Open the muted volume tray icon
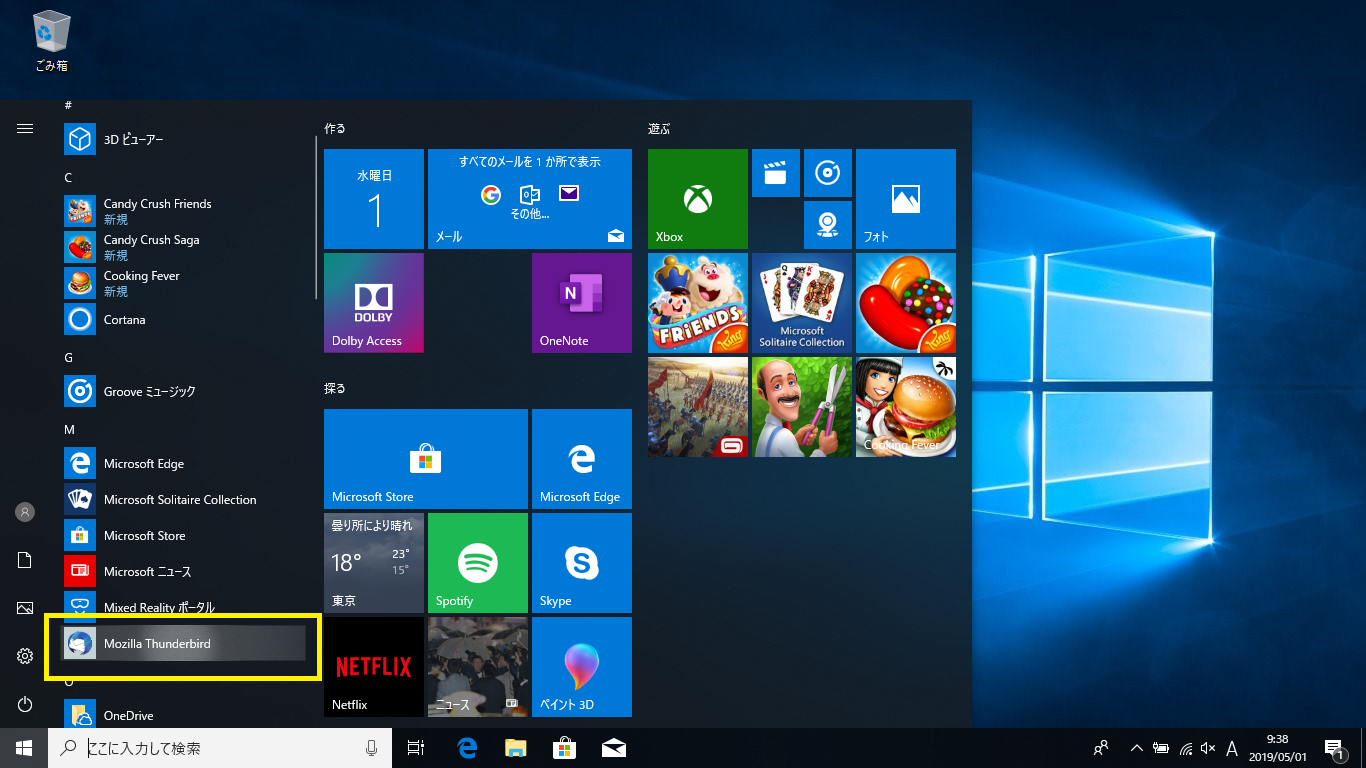Screen dimensions: 1366x768 point(1207,748)
